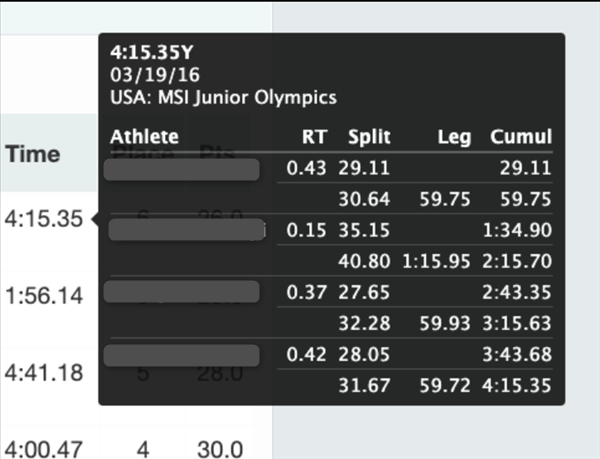The width and height of the screenshot is (600, 459).
Task: Click the final cumulative time 4:15.35
Action: [517, 385]
